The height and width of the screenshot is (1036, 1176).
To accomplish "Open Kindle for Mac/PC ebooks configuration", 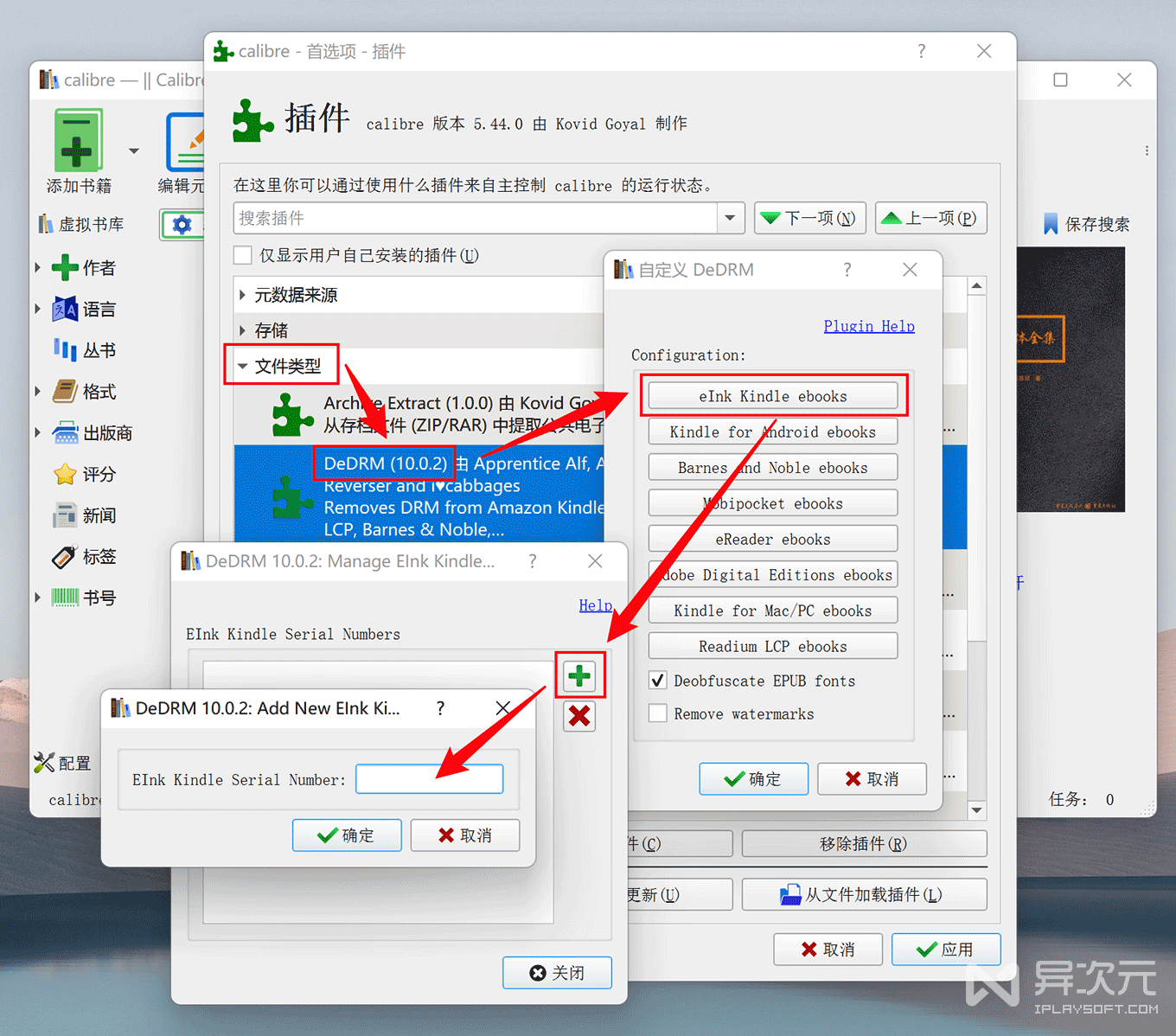I will [x=773, y=611].
